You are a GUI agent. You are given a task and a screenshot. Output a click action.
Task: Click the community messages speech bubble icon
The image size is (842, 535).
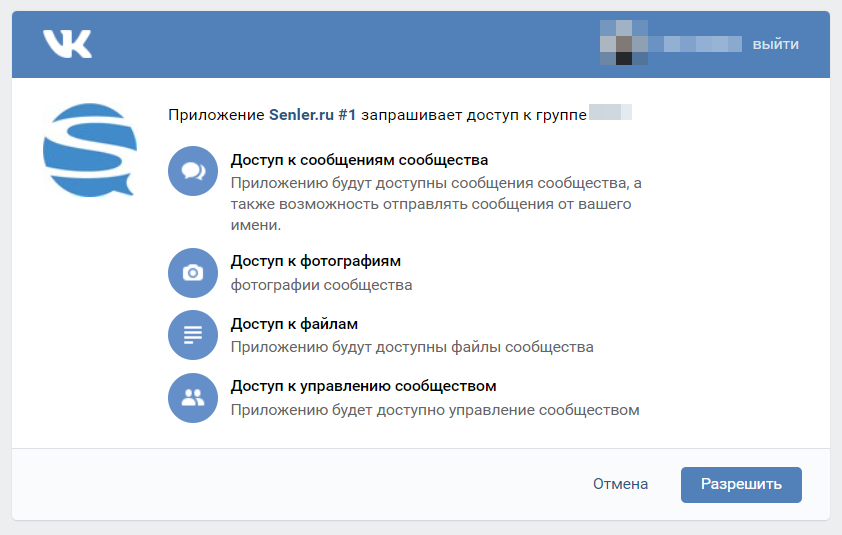pos(193,171)
